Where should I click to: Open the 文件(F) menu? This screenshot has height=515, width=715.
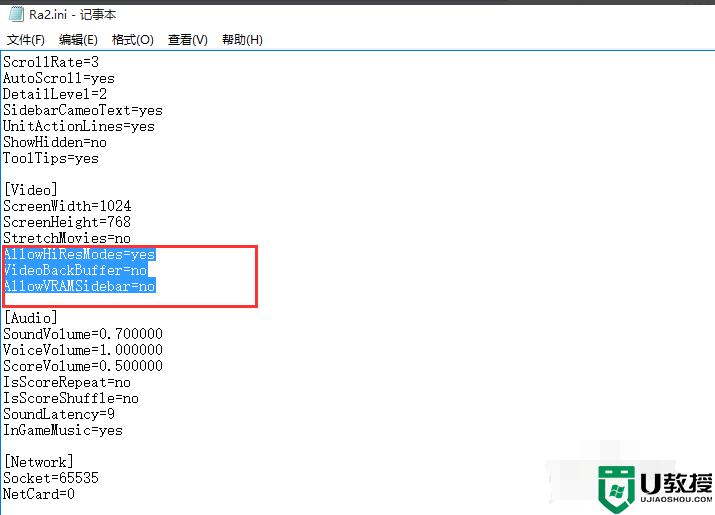click(26, 40)
